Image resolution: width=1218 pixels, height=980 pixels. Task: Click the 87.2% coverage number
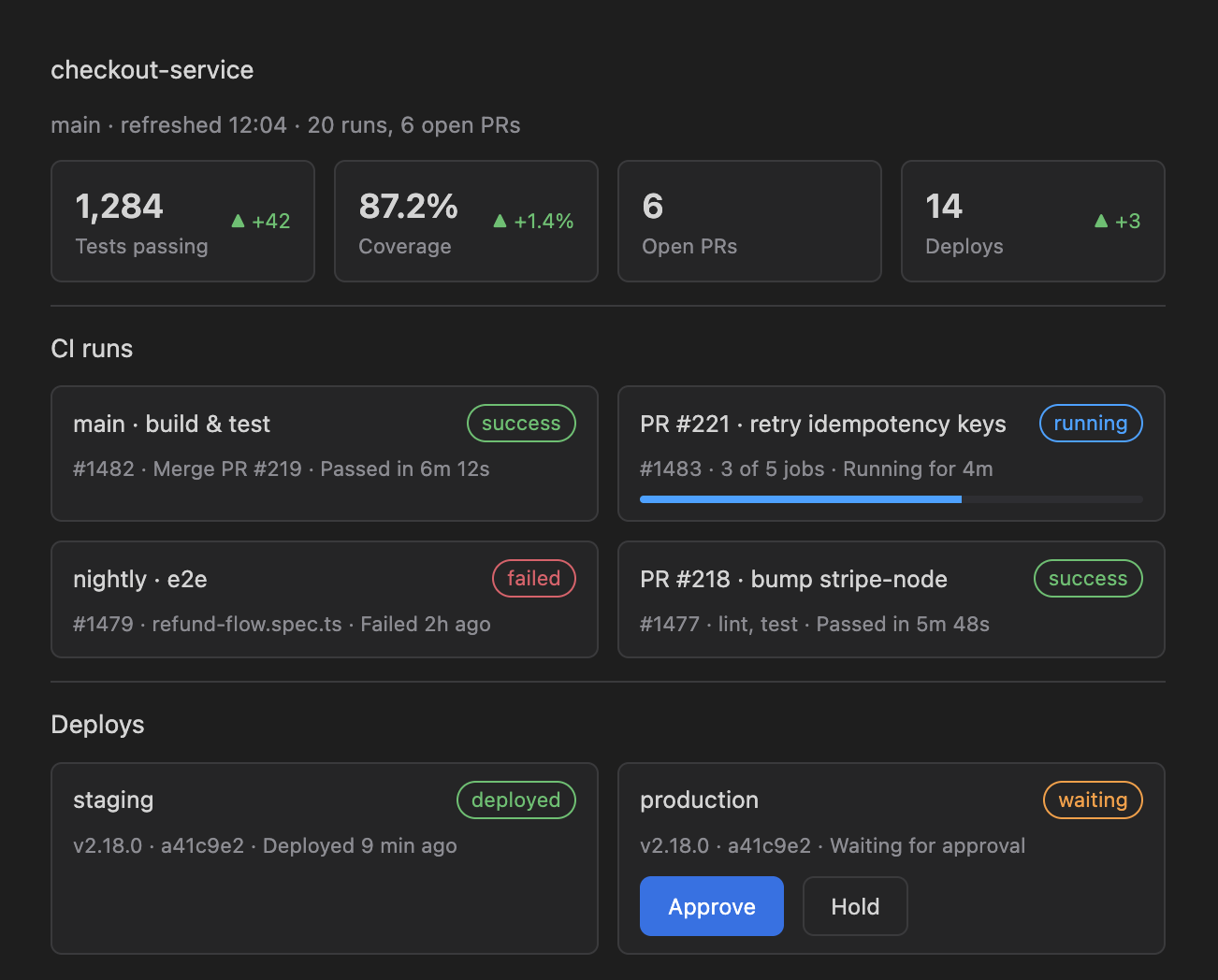tap(409, 207)
